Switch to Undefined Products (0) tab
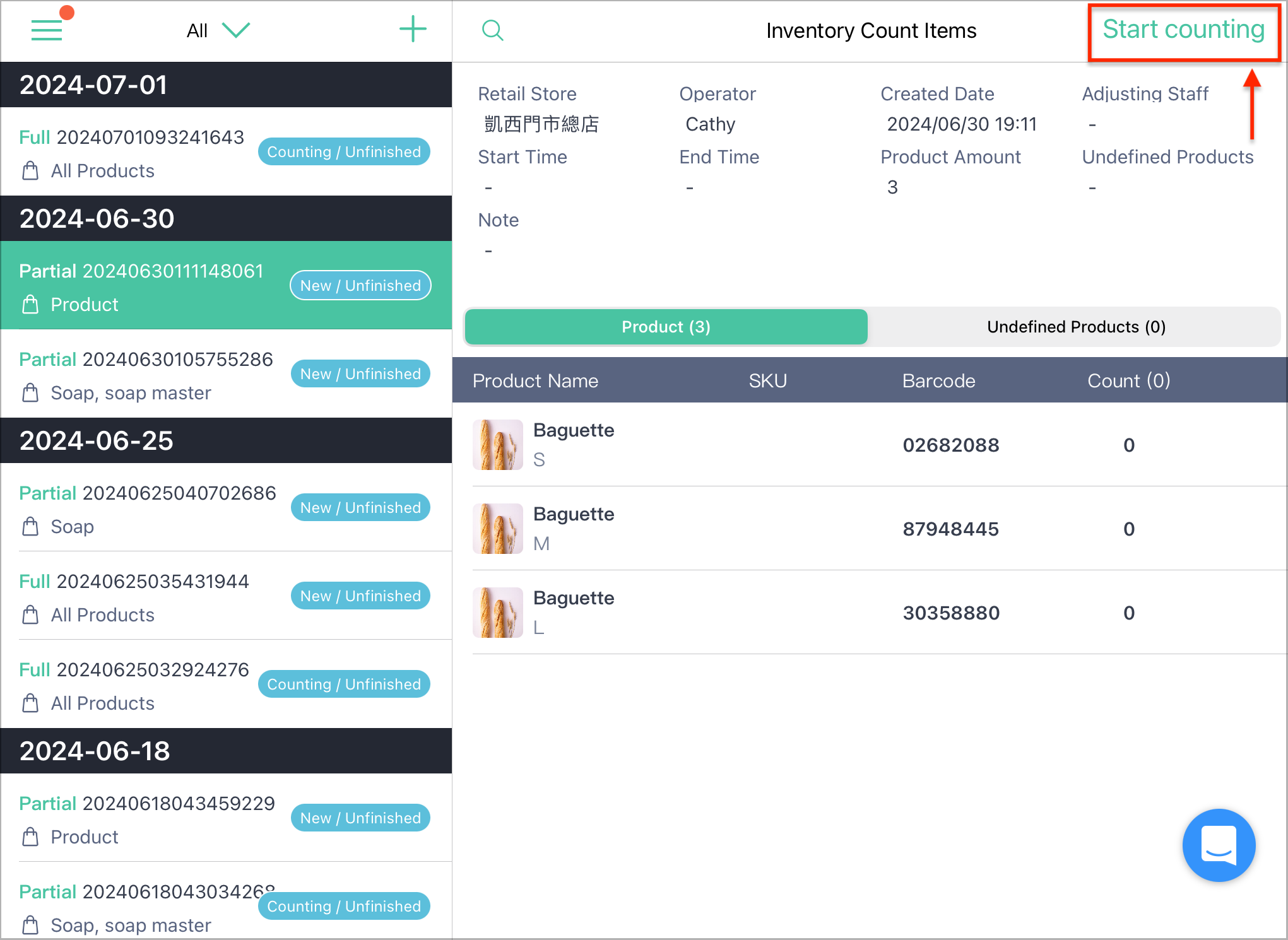This screenshot has height=940, width=1288. coord(1075,327)
